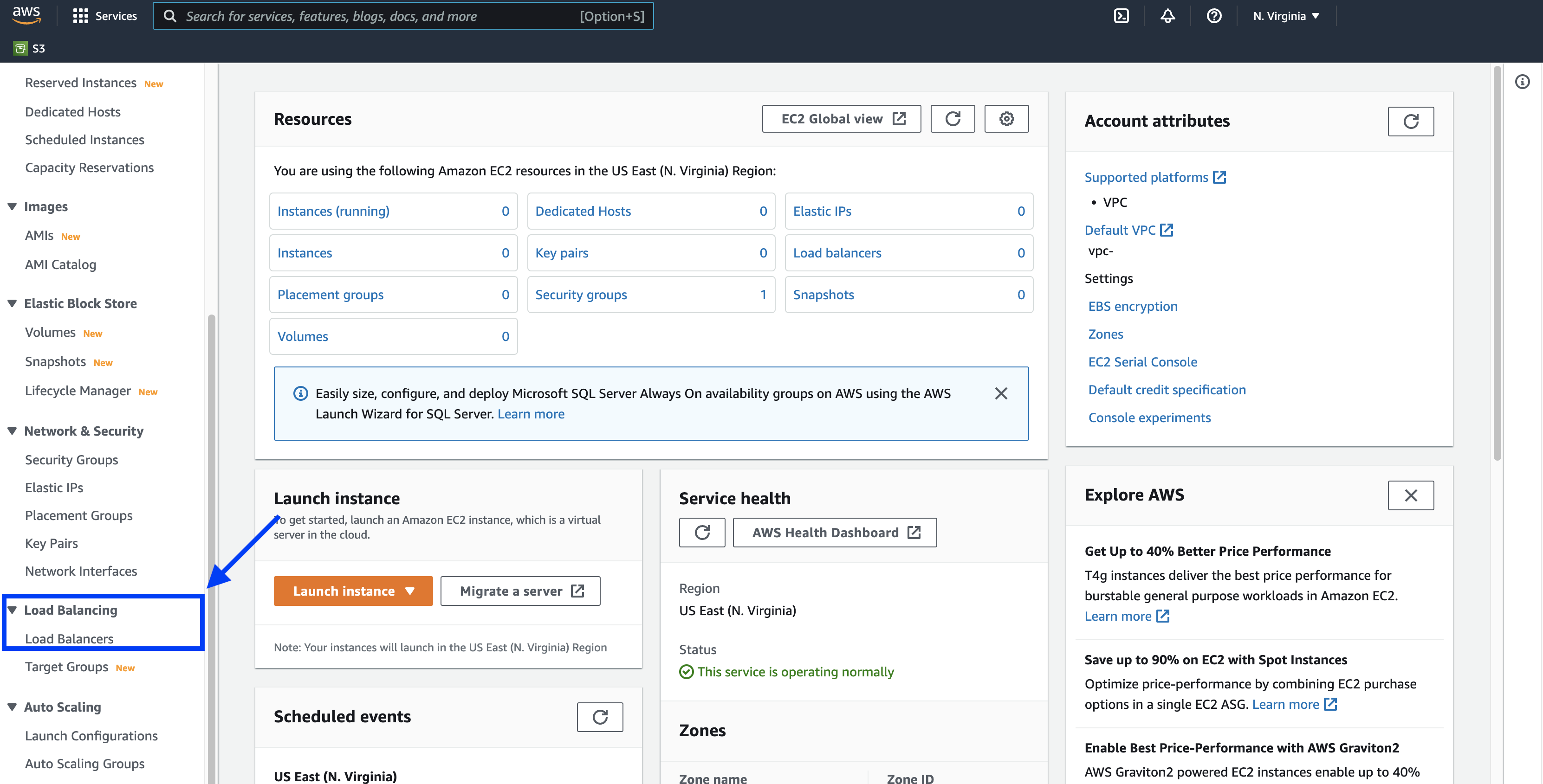Refresh the Resources panel
This screenshot has height=784, width=1543.
[x=953, y=118]
